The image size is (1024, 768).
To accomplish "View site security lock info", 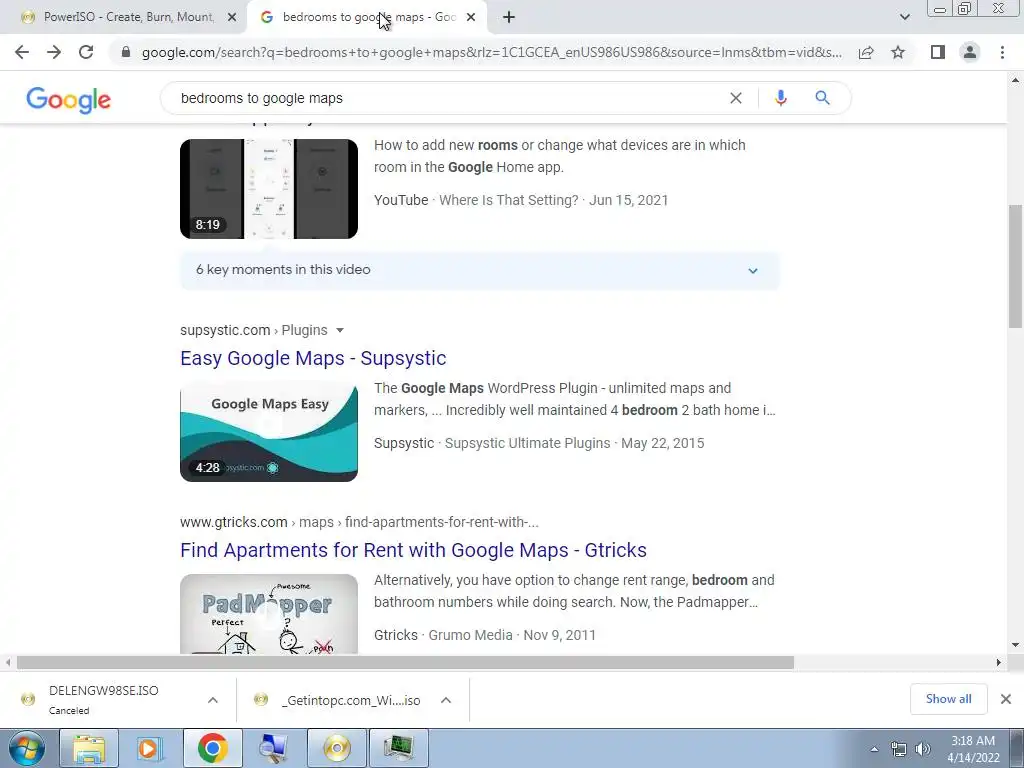I will point(126,52).
